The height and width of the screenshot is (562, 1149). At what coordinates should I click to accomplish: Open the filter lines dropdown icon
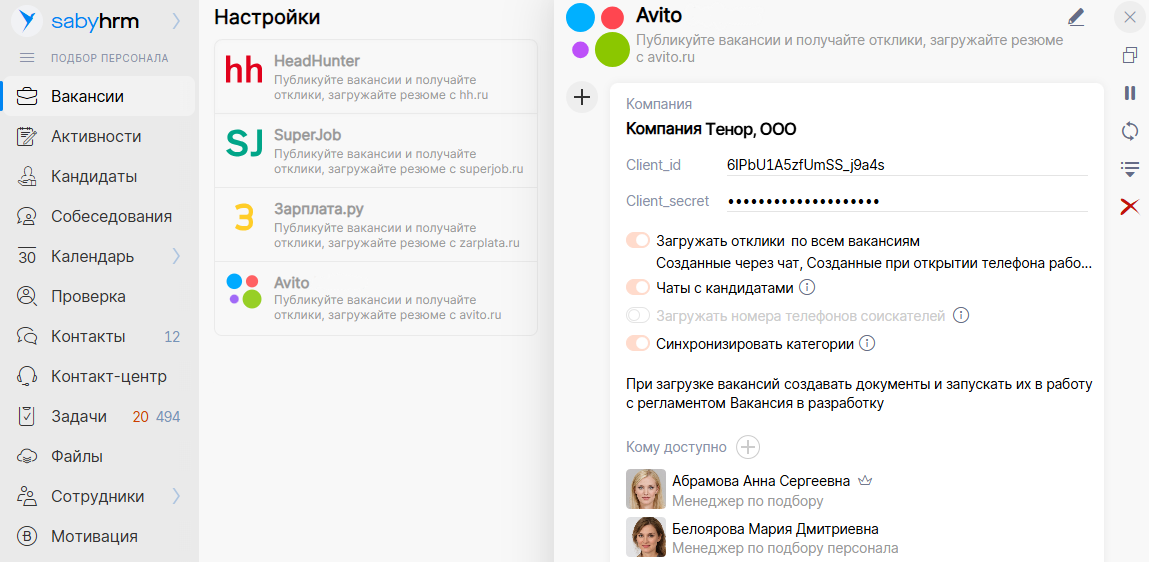point(1130,169)
